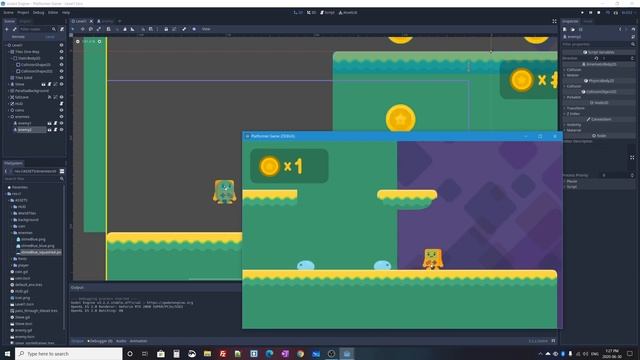Open the Script Variables section header

pos(598,52)
